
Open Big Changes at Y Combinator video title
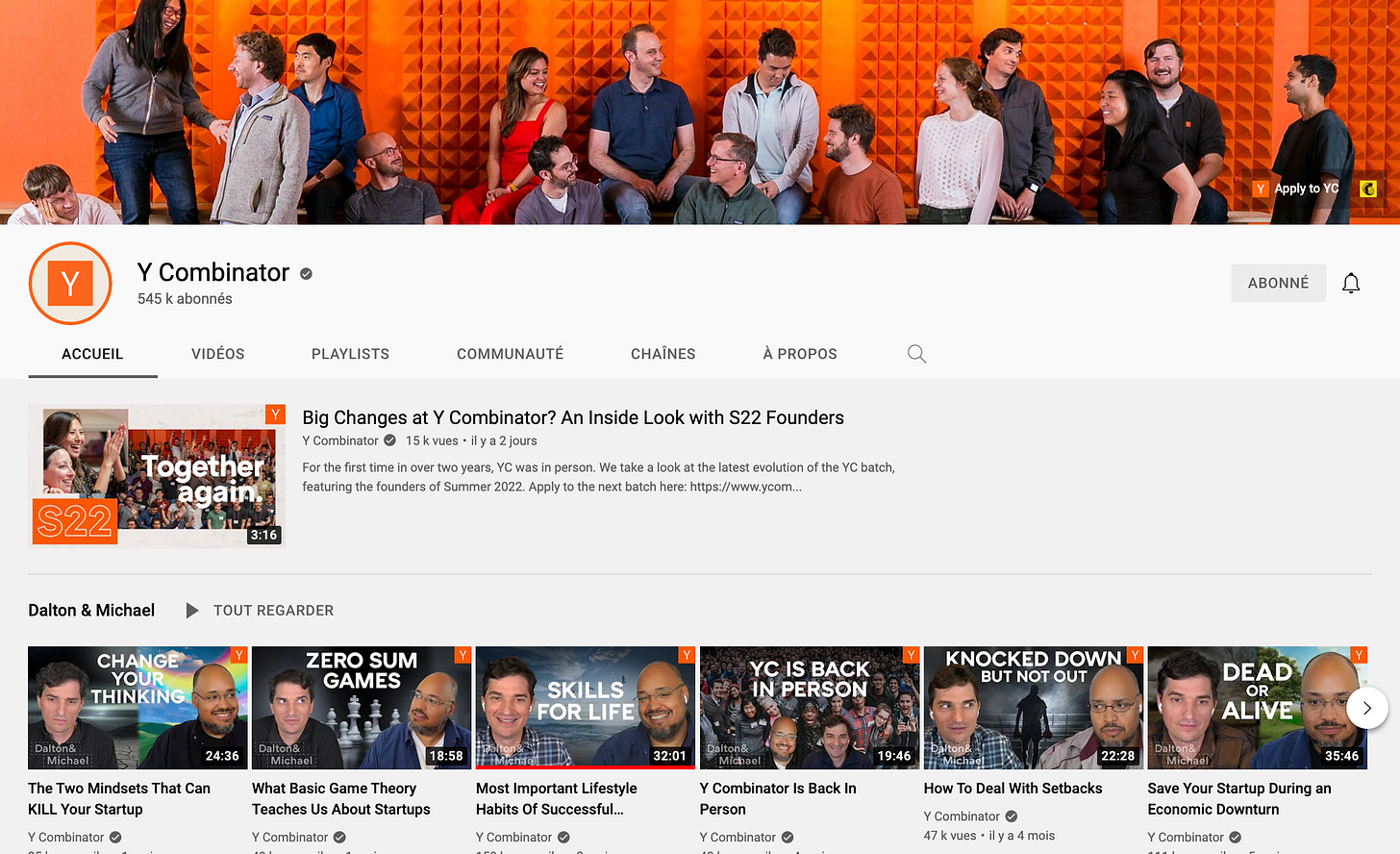[573, 417]
